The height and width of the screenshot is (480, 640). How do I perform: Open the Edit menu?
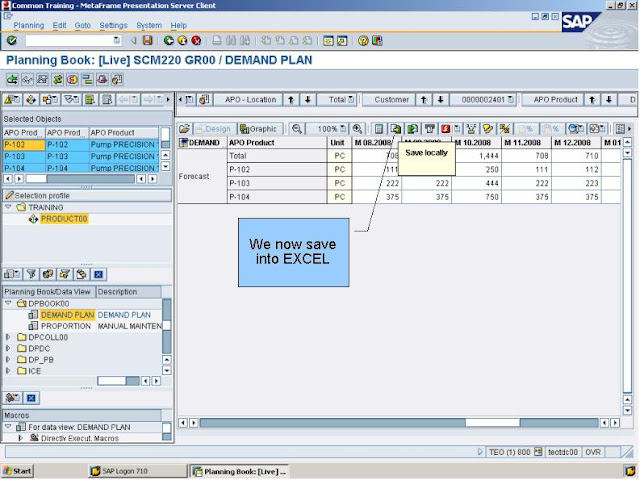(59, 25)
